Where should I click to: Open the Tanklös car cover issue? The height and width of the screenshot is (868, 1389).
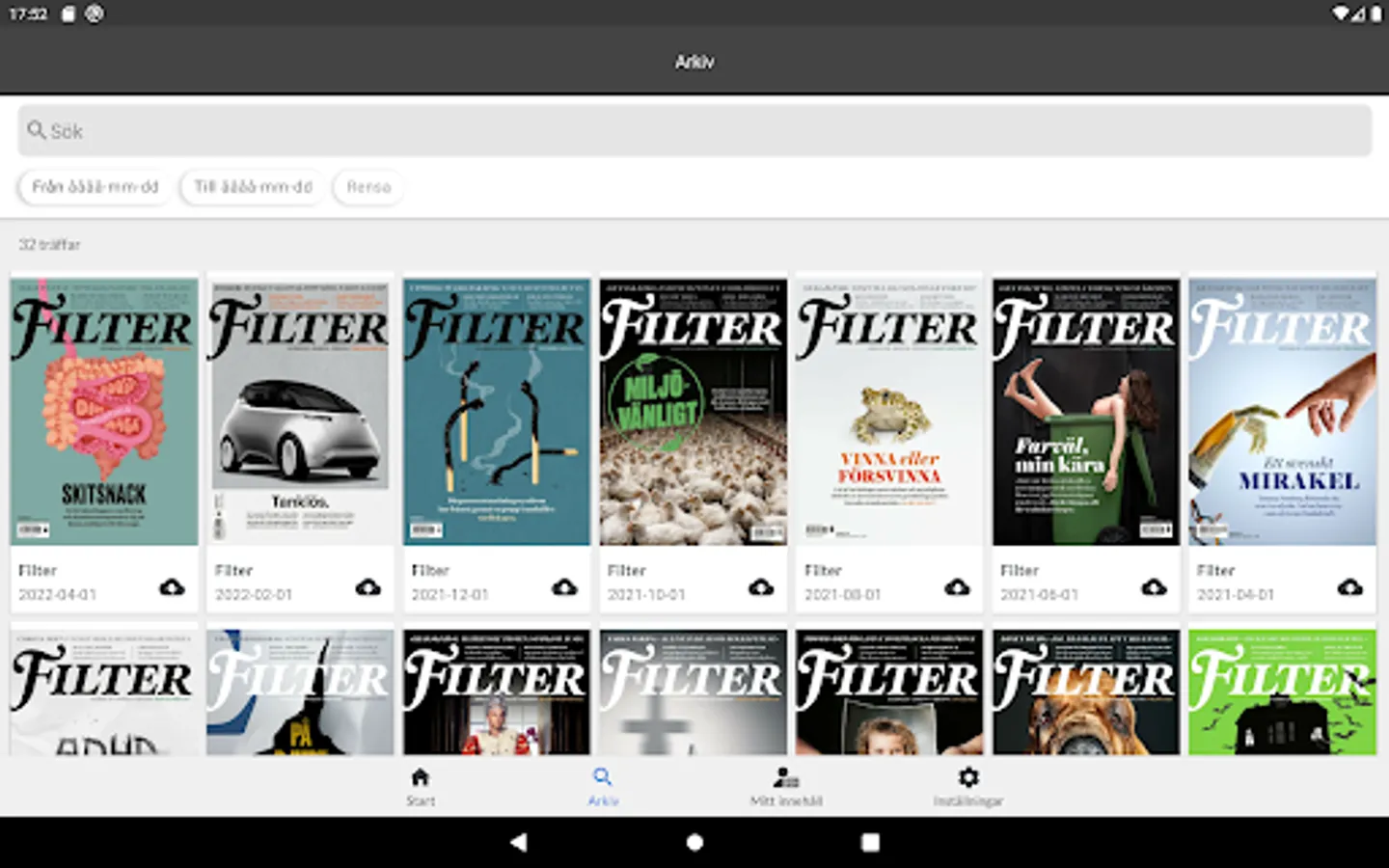coord(300,412)
